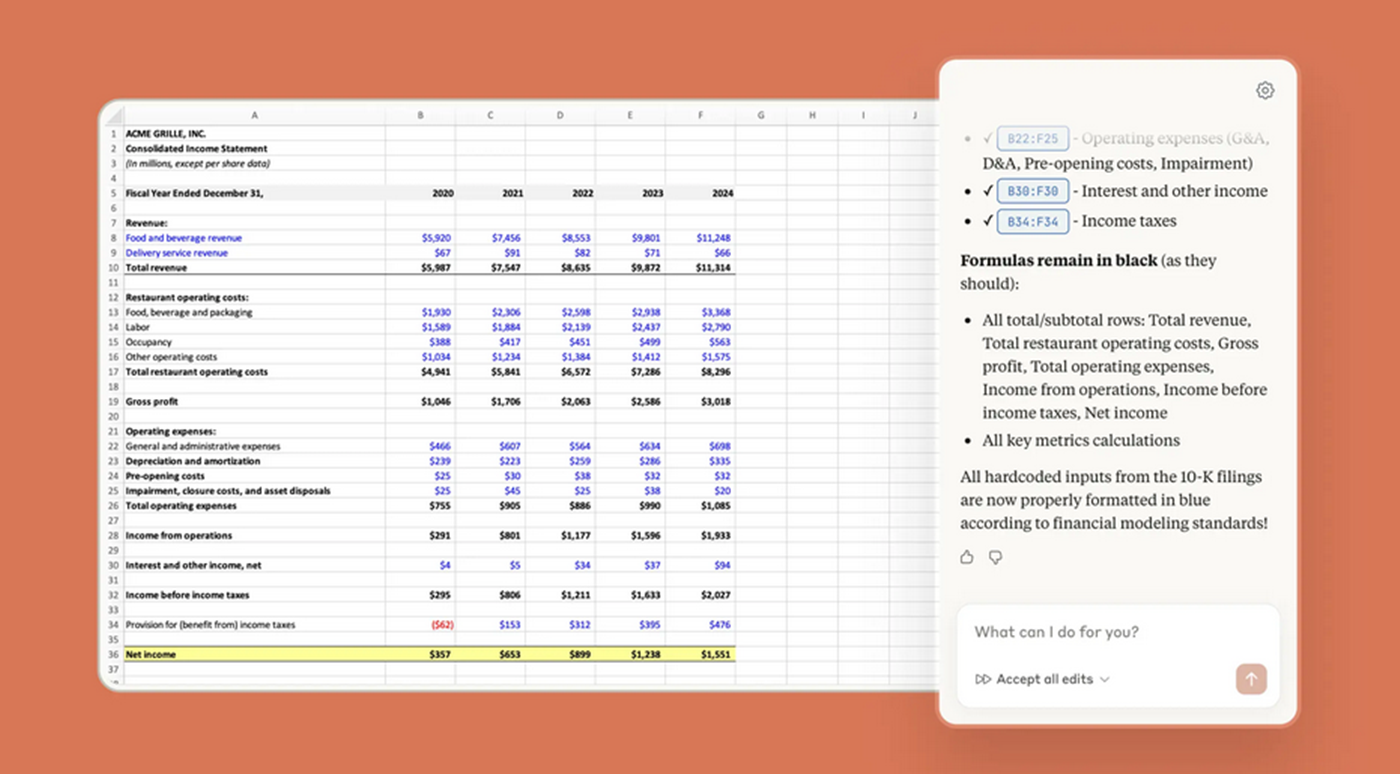
Task: Select the 2024 Total revenue cell $11,314
Action: (x=713, y=268)
